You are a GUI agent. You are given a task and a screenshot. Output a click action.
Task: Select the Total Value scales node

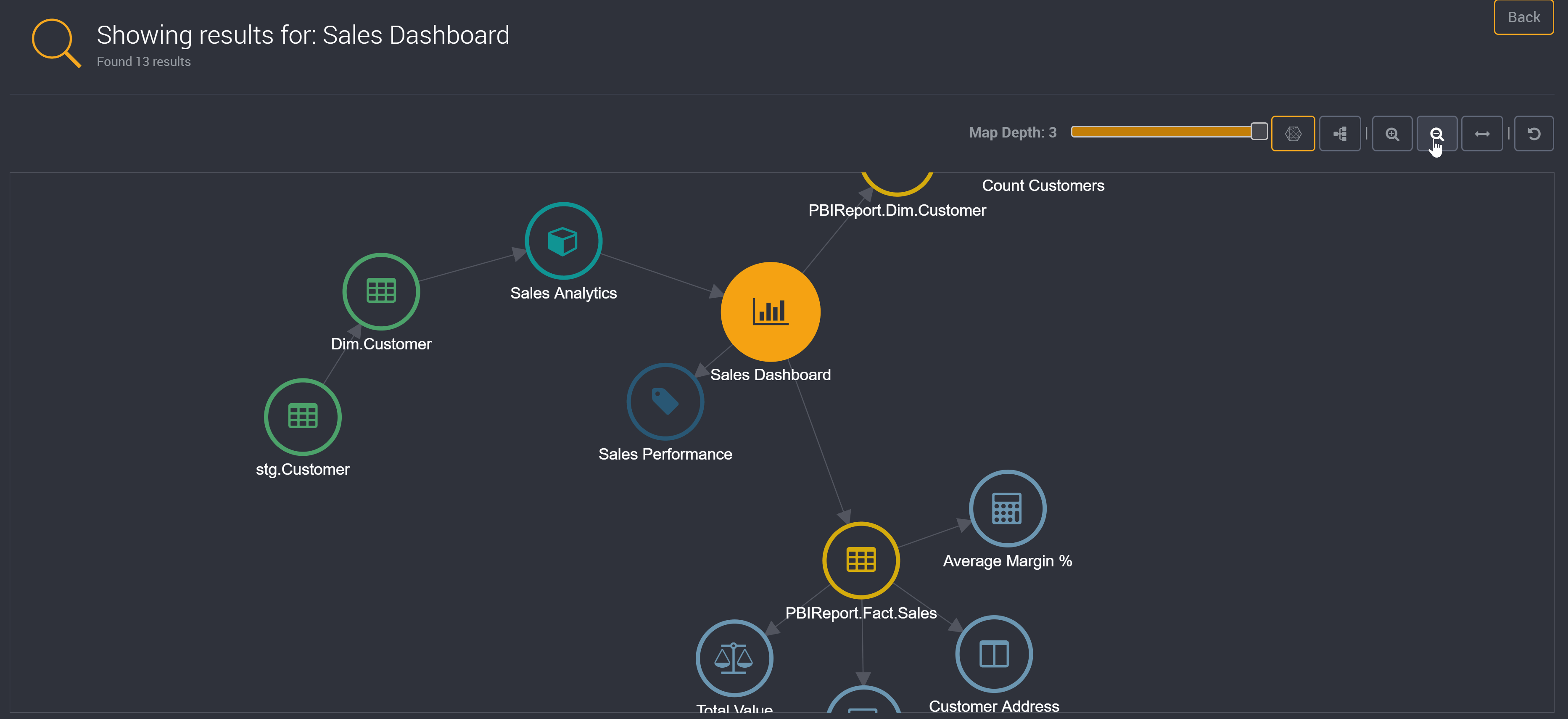[x=734, y=658]
